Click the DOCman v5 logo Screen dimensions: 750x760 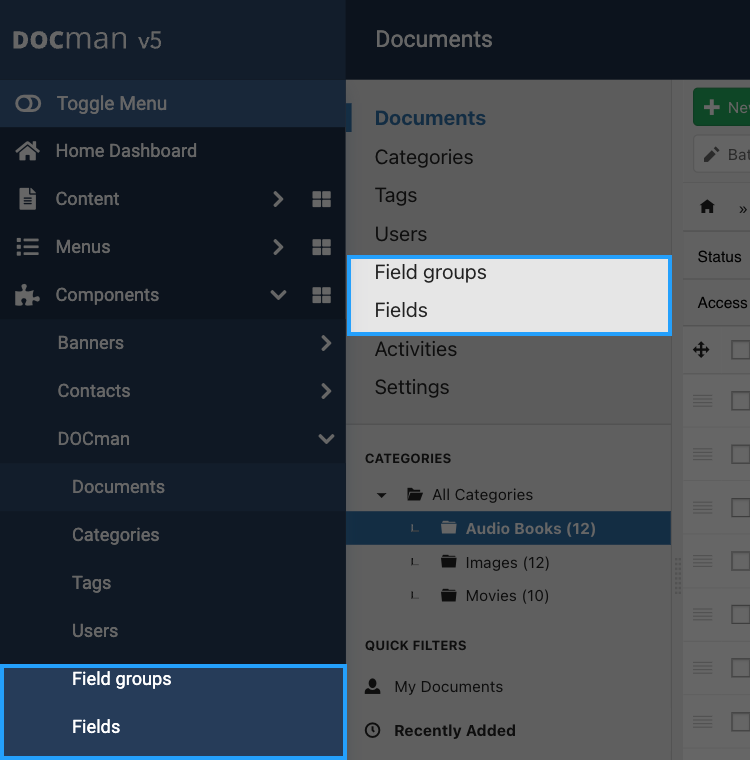click(x=87, y=39)
